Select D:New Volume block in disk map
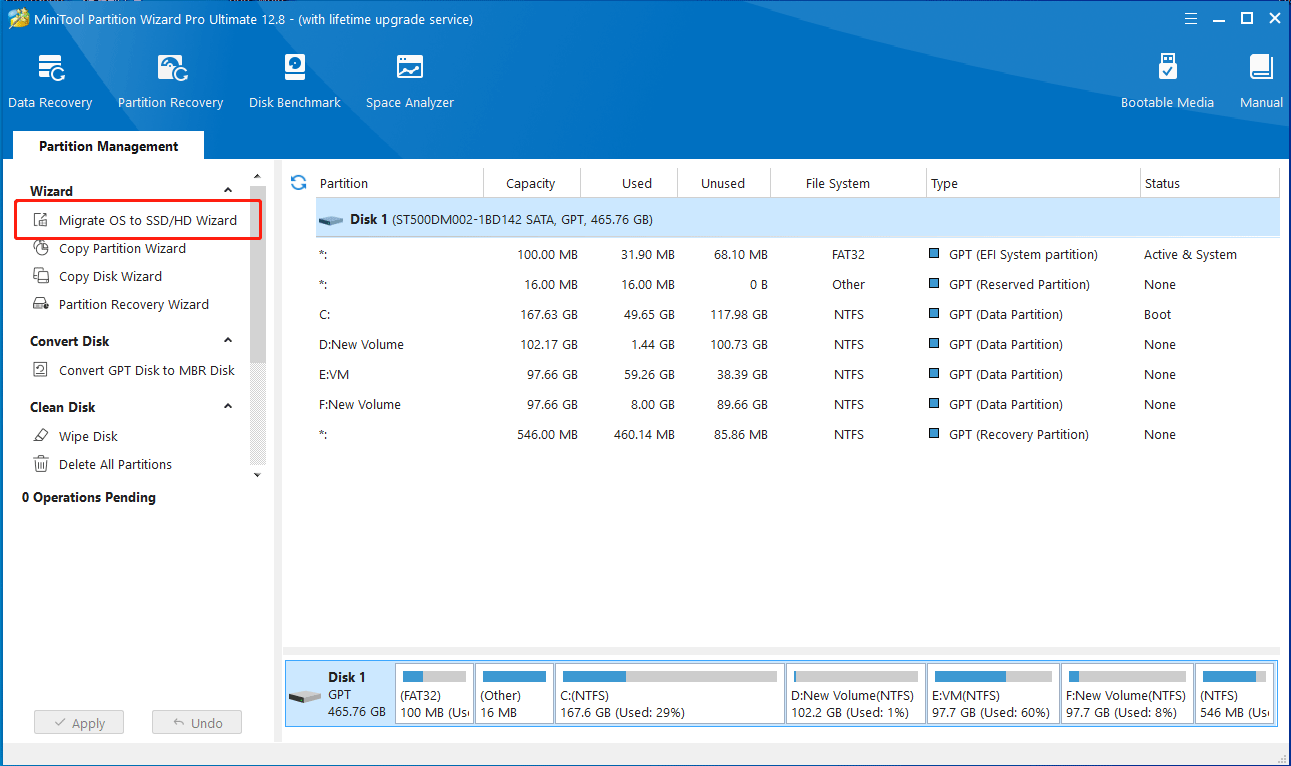Viewport: 1291px width, 766px height. pos(855,693)
